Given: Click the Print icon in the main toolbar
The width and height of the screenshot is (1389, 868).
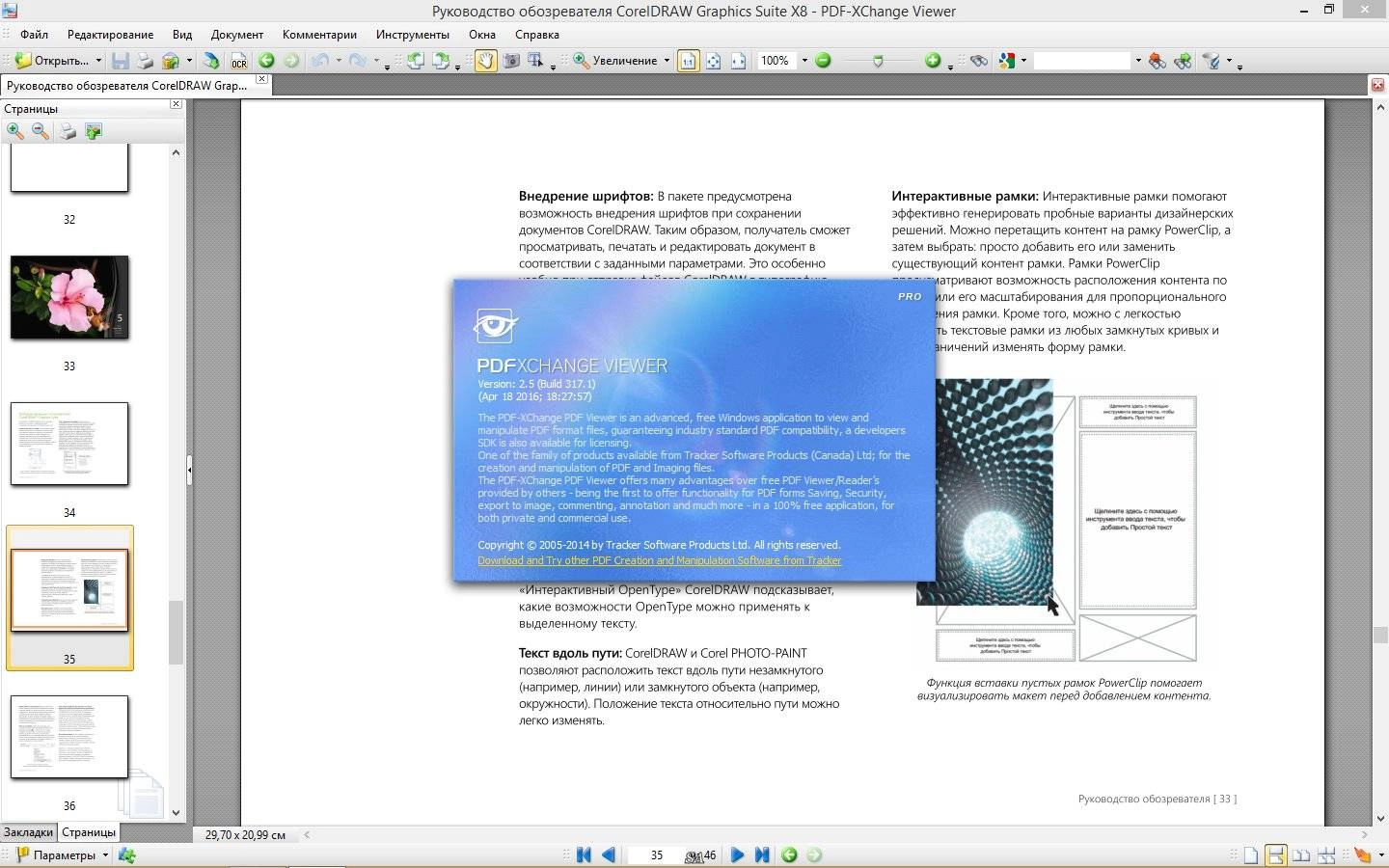Looking at the screenshot, I should coord(145,61).
